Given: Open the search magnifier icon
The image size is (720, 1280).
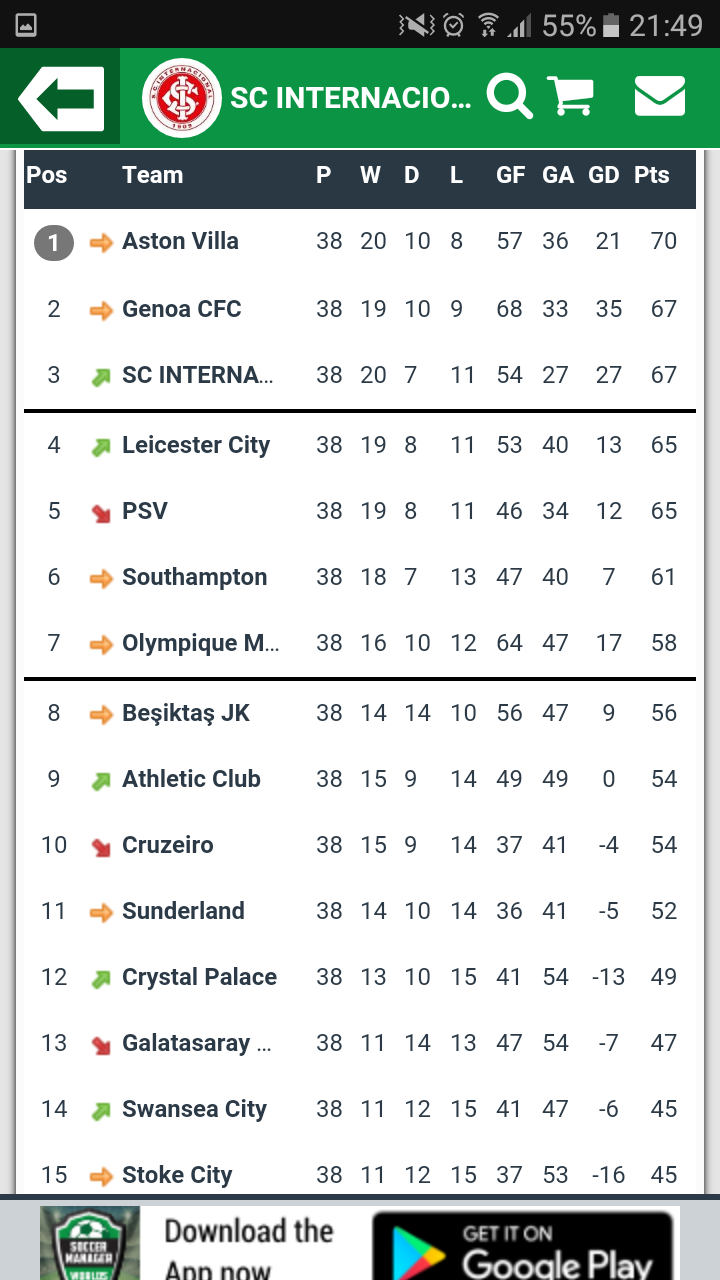Looking at the screenshot, I should point(509,97).
